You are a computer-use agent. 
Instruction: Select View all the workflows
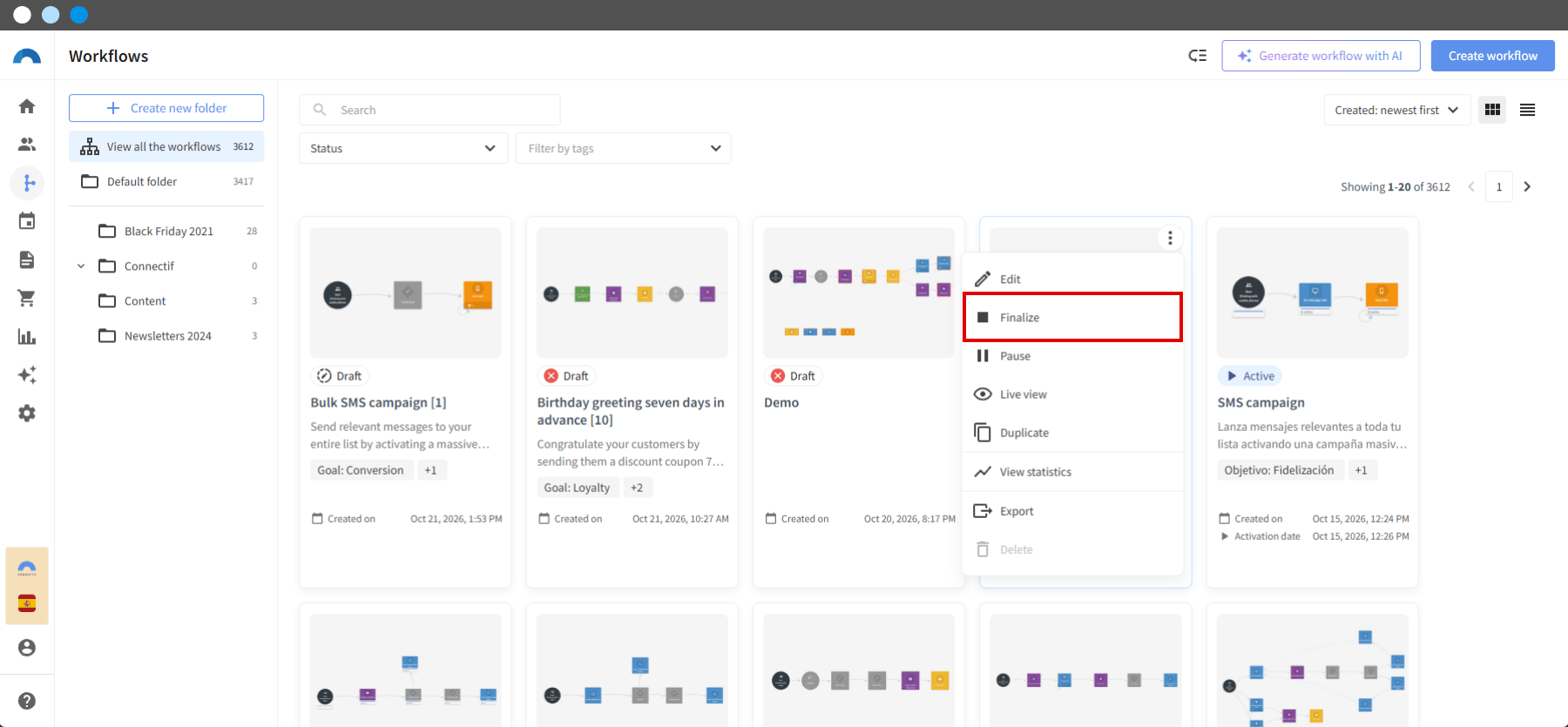(166, 146)
